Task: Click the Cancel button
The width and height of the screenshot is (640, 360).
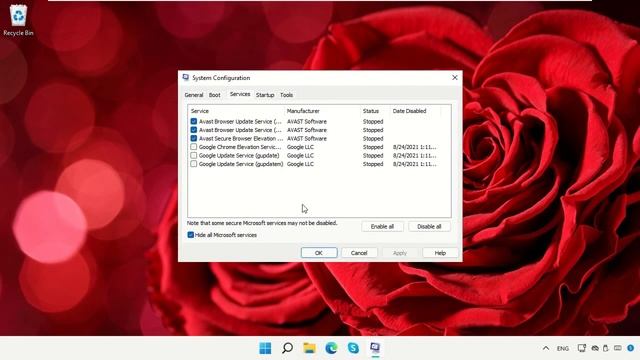Action: pos(359,253)
